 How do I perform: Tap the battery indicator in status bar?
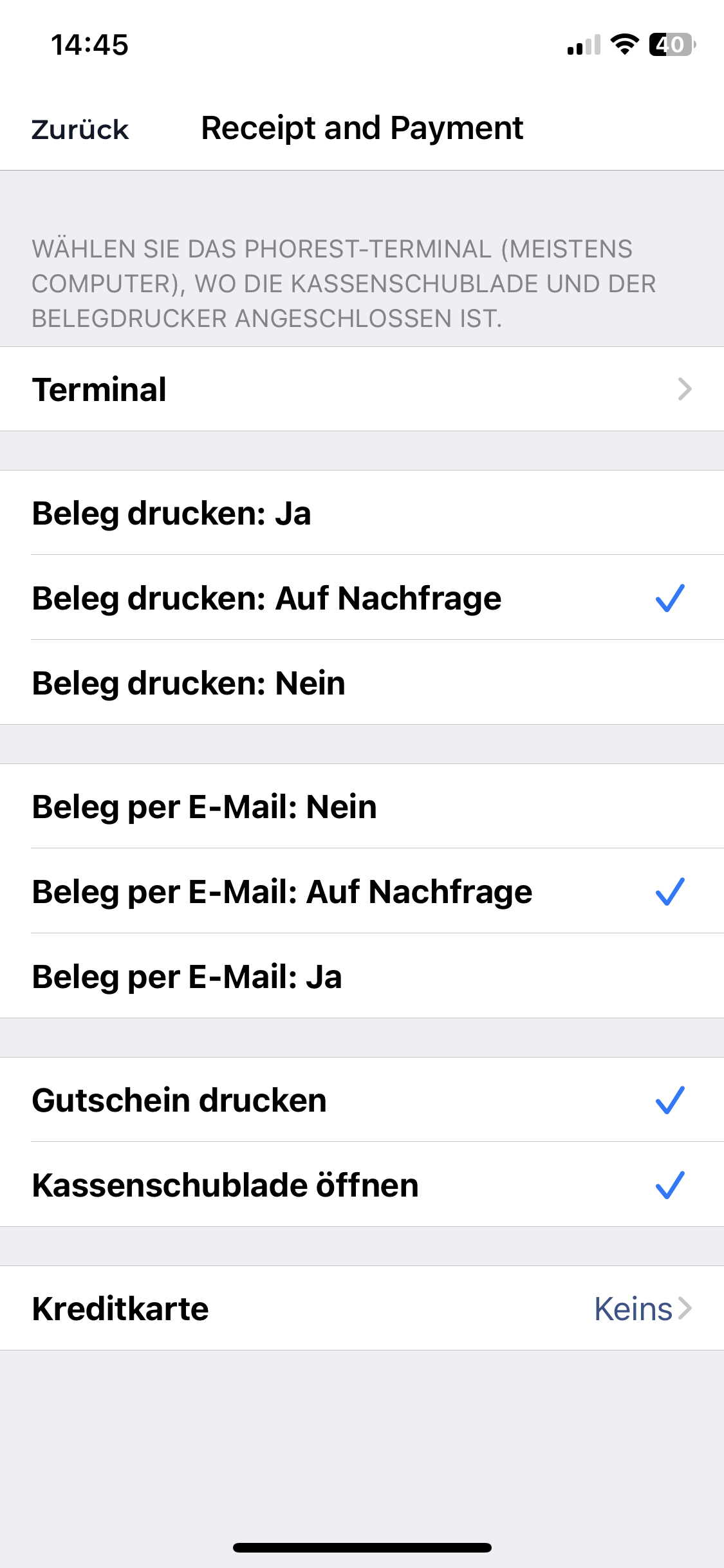pos(673,44)
